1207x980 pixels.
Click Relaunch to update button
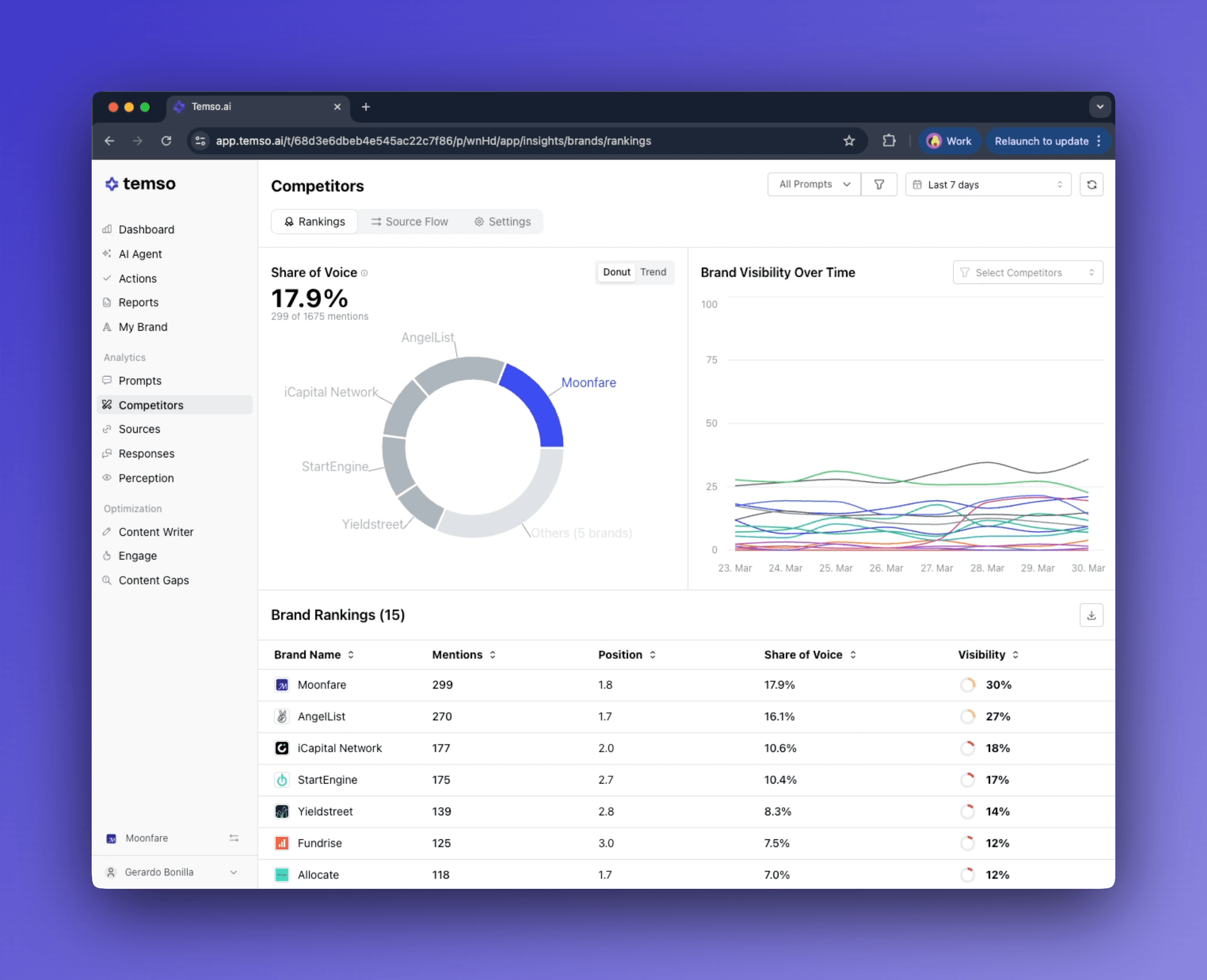point(1041,141)
